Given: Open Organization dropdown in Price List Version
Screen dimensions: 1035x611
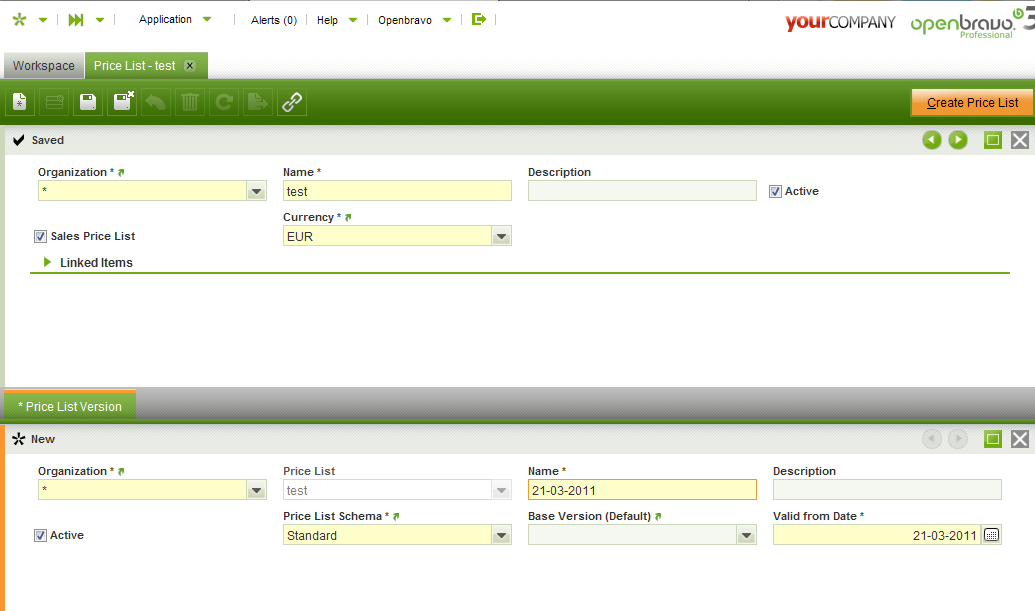Looking at the screenshot, I should 256,490.
